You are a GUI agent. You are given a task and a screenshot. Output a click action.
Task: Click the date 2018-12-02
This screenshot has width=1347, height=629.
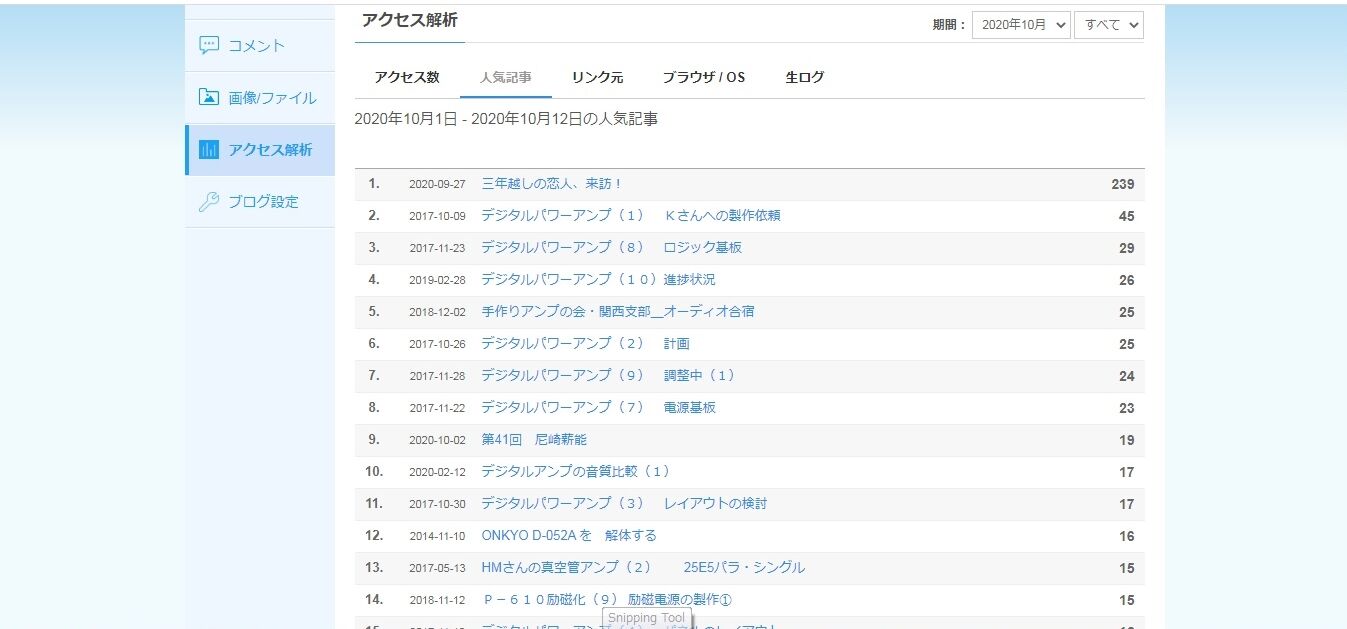click(437, 313)
